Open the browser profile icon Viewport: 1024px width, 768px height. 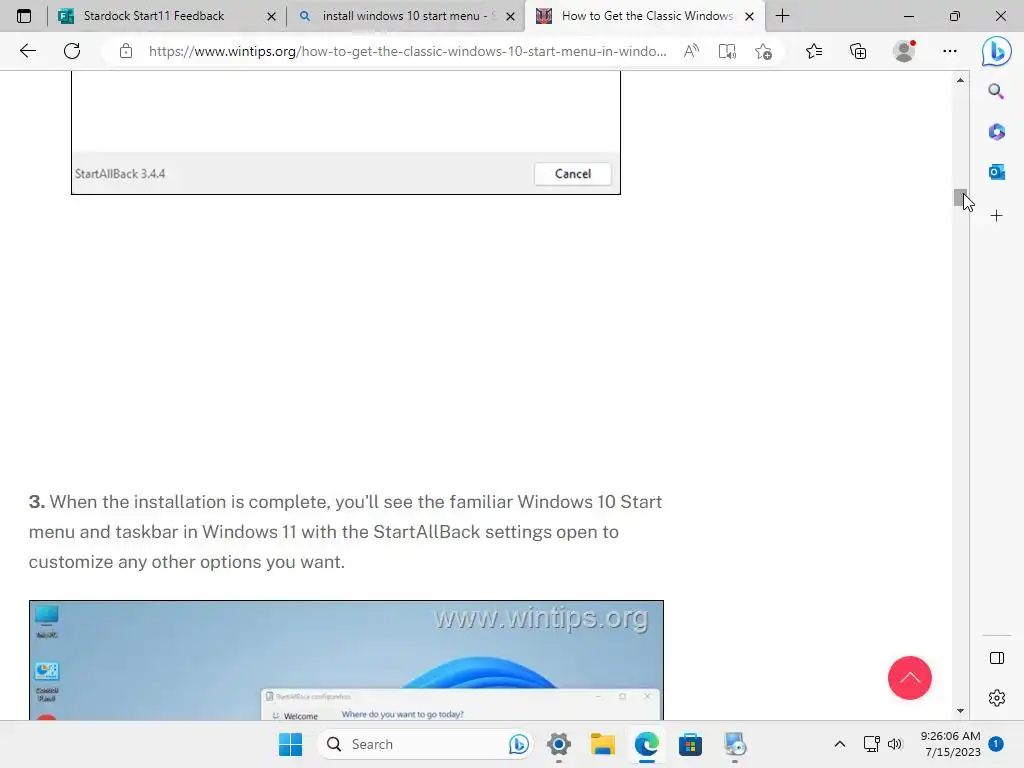[x=904, y=51]
